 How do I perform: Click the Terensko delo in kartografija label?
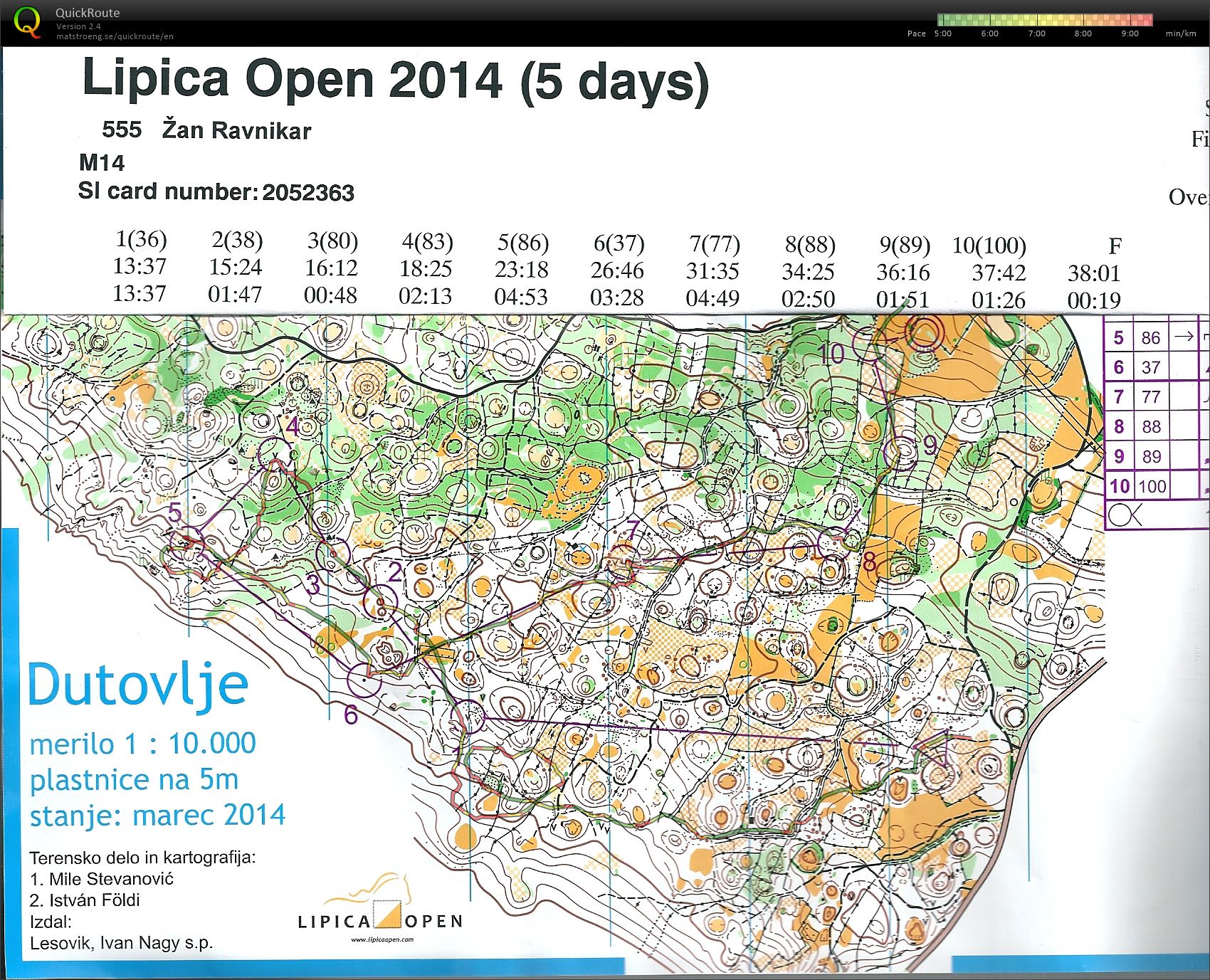(x=142, y=858)
